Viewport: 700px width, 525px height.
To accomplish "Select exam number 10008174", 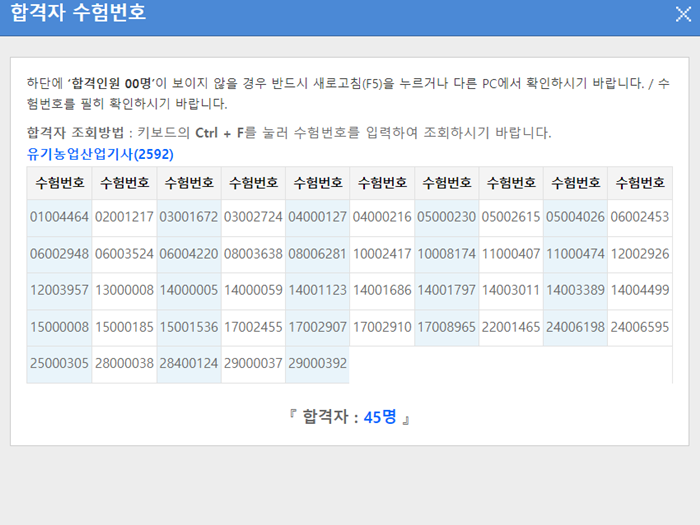I will [446, 254].
